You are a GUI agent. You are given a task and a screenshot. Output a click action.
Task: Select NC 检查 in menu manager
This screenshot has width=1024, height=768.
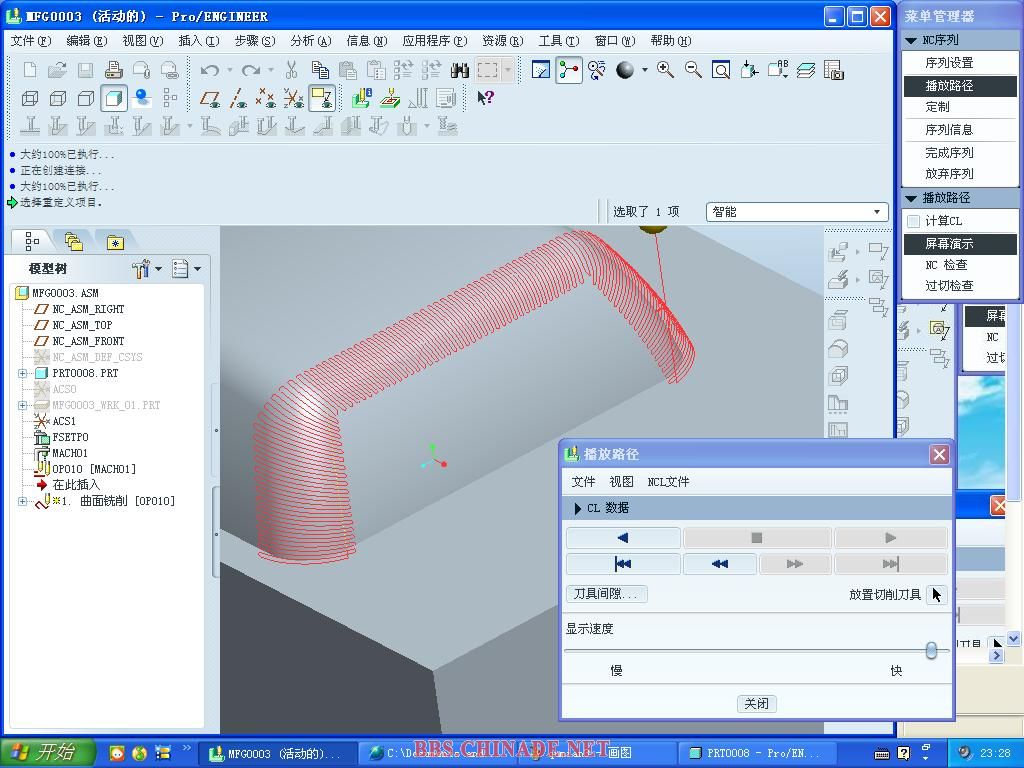coord(946,265)
